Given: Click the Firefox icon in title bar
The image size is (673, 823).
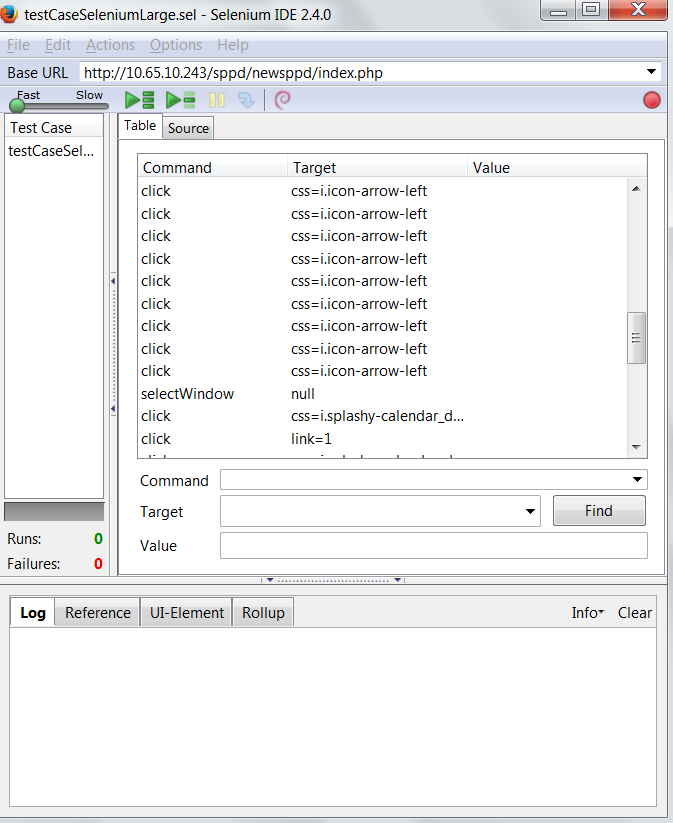Looking at the screenshot, I should click(9, 14).
